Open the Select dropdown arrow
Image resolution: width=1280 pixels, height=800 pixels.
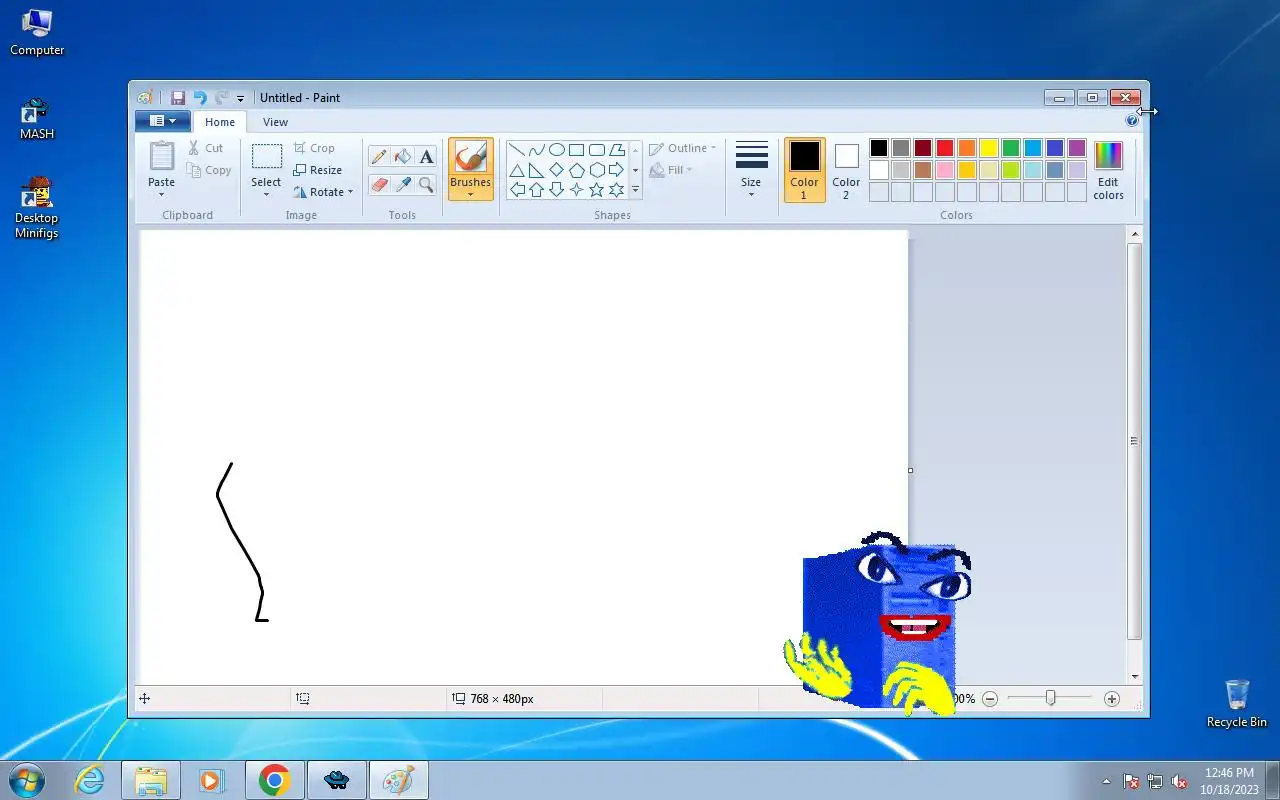click(266, 194)
